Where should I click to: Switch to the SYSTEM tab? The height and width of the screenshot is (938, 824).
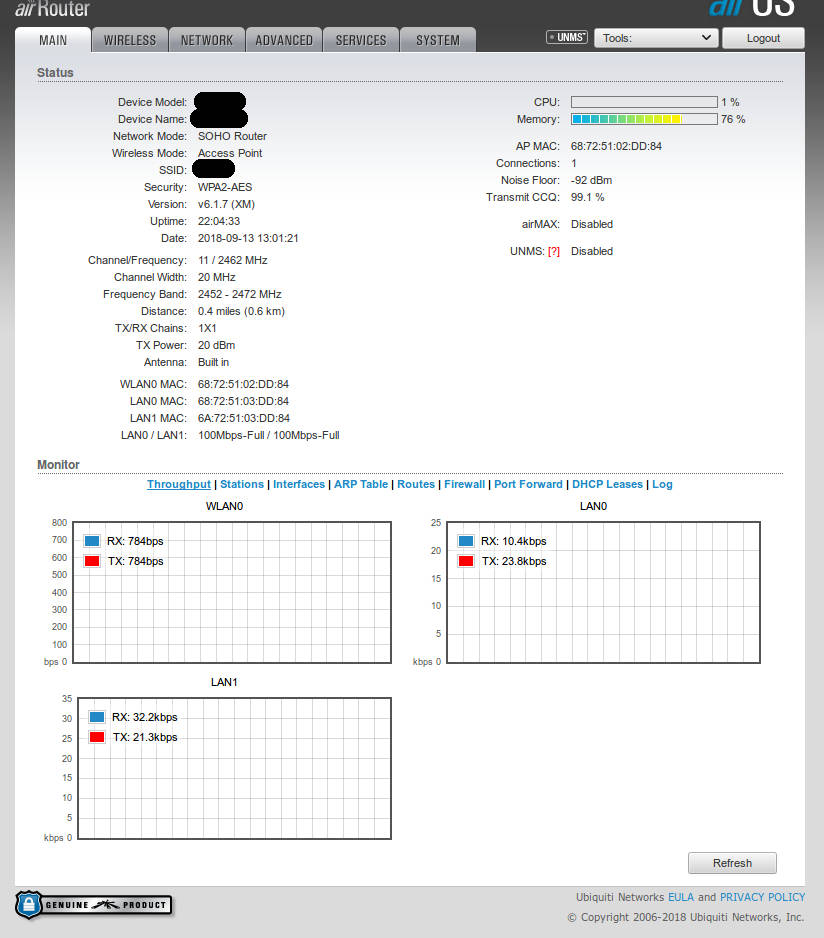coord(438,40)
